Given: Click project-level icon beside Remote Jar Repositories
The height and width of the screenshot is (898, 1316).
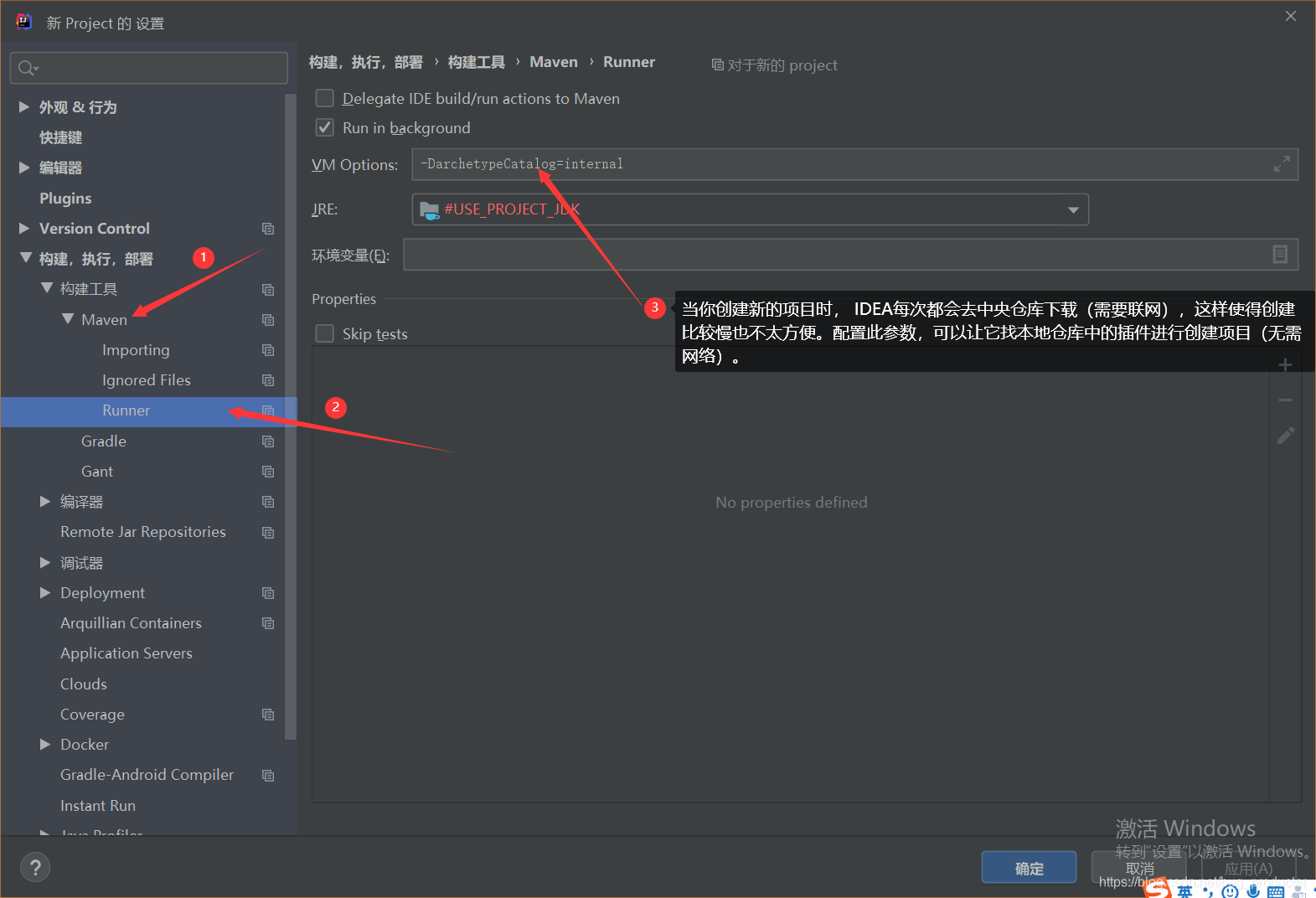Looking at the screenshot, I should click(268, 533).
